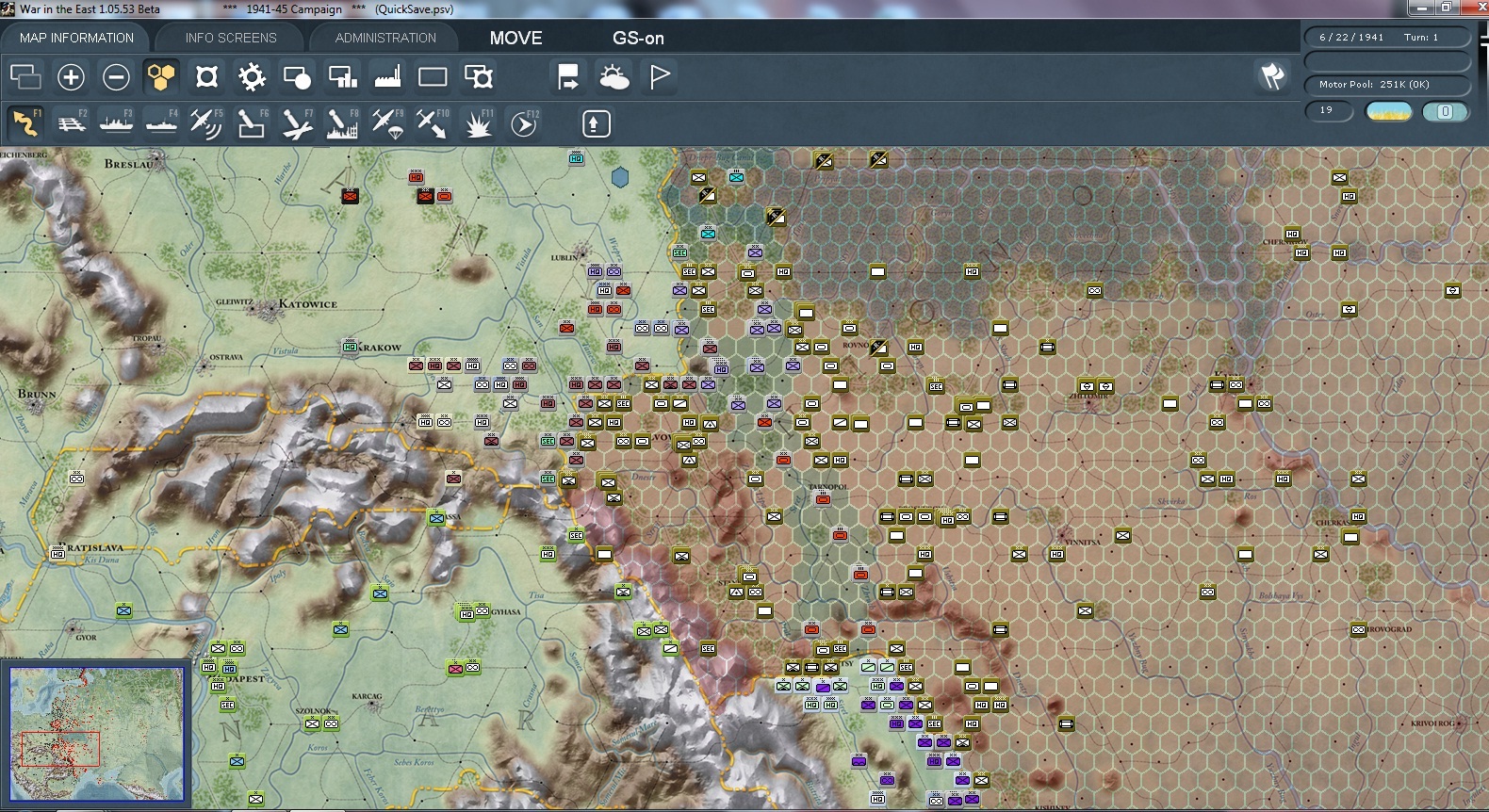Click the Breslau city label
The height and width of the screenshot is (812, 1489).
[128, 164]
